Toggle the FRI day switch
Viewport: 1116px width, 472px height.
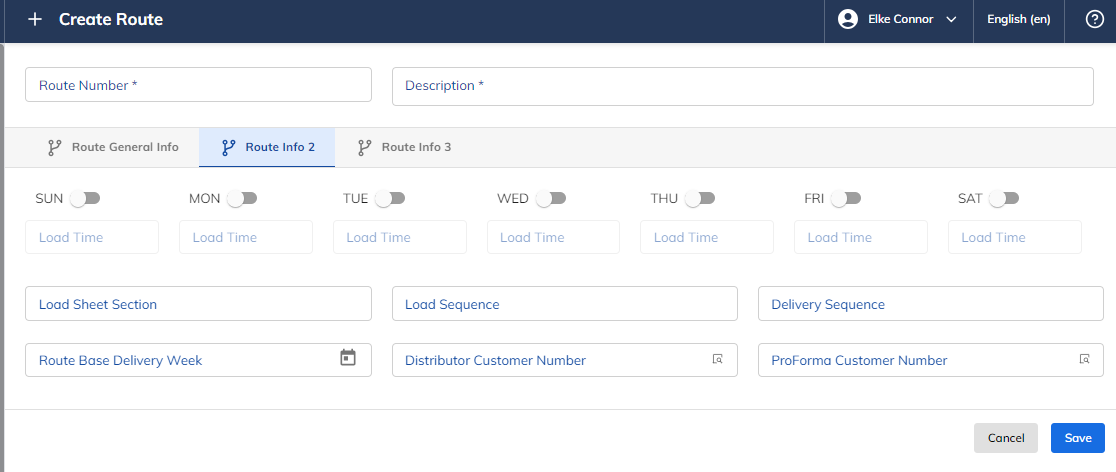(846, 199)
